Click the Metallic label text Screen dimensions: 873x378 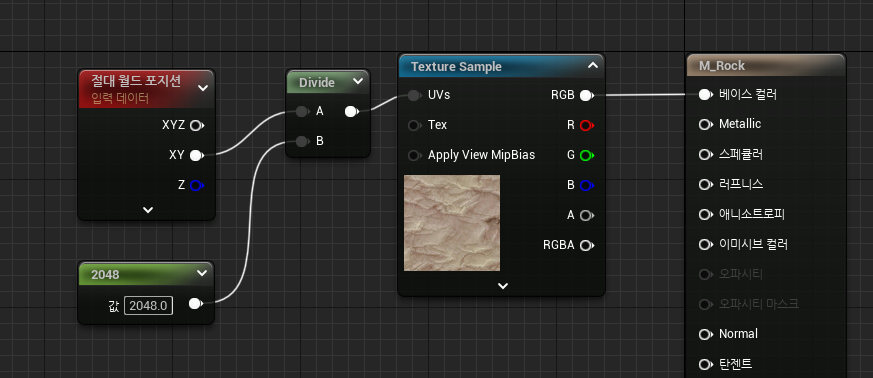pos(740,124)
